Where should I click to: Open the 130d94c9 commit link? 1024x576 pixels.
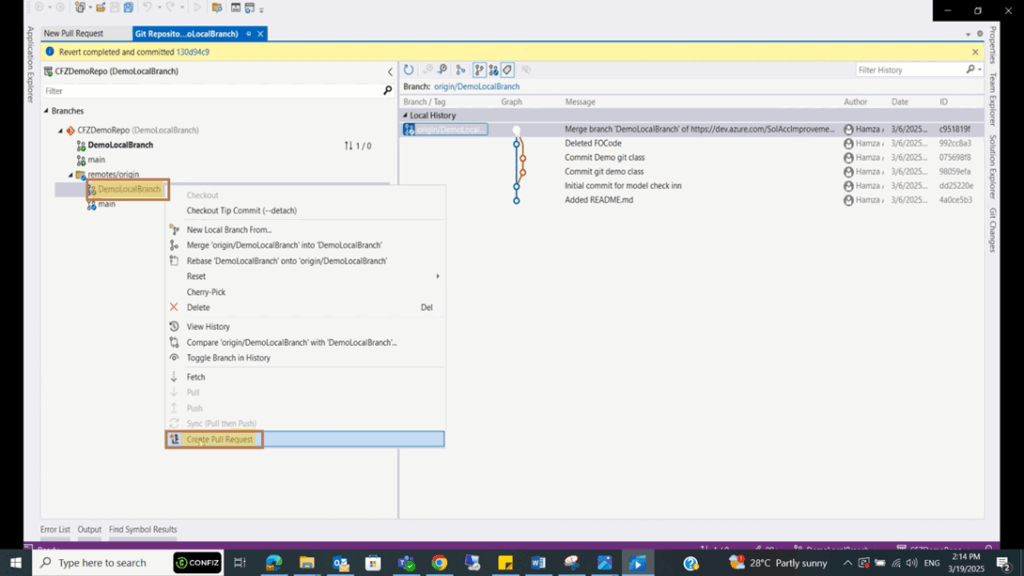click(x=193, y=52)
